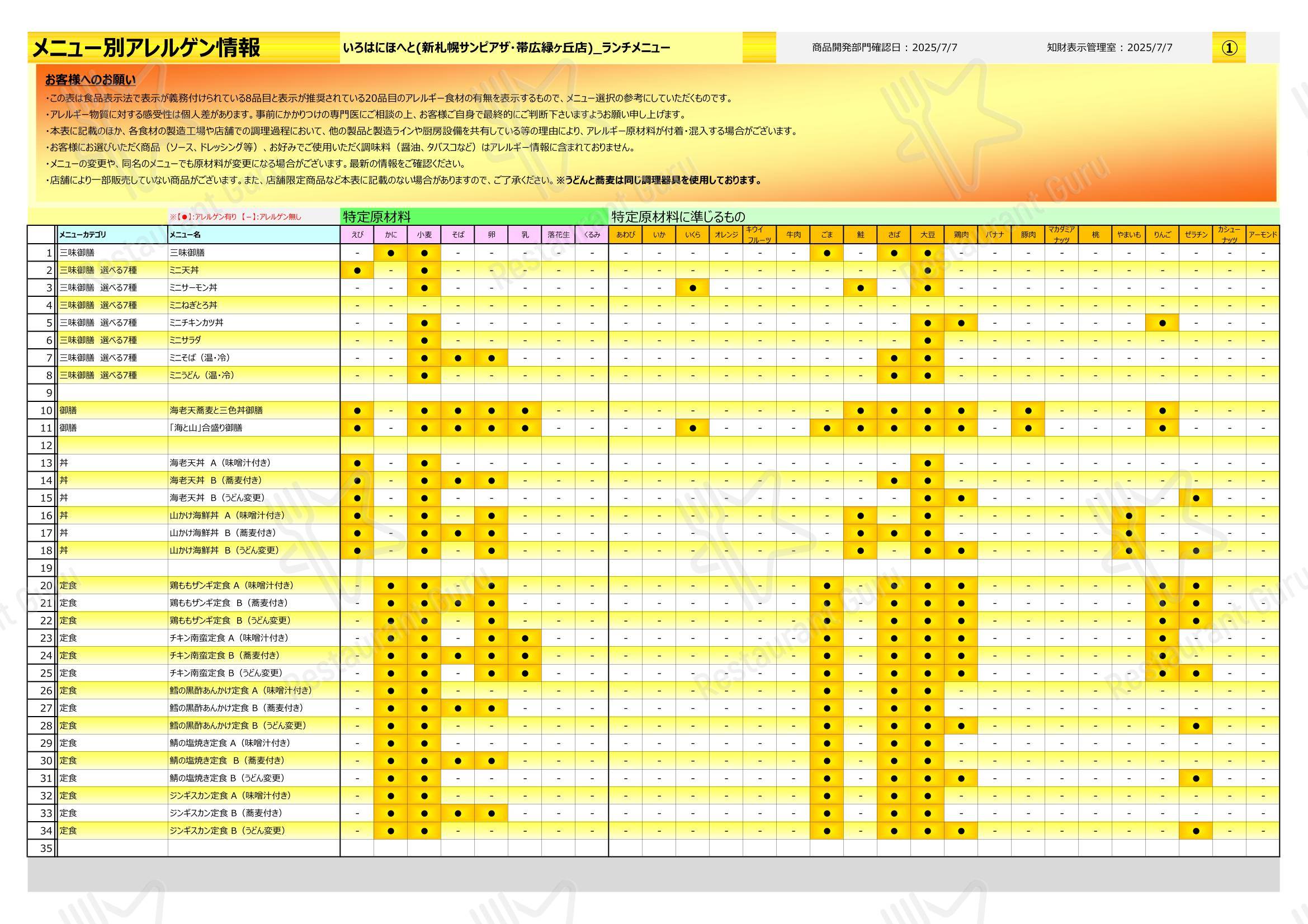Click the 豚肉 column header
1308x924 pixels.
[1028, 235]
